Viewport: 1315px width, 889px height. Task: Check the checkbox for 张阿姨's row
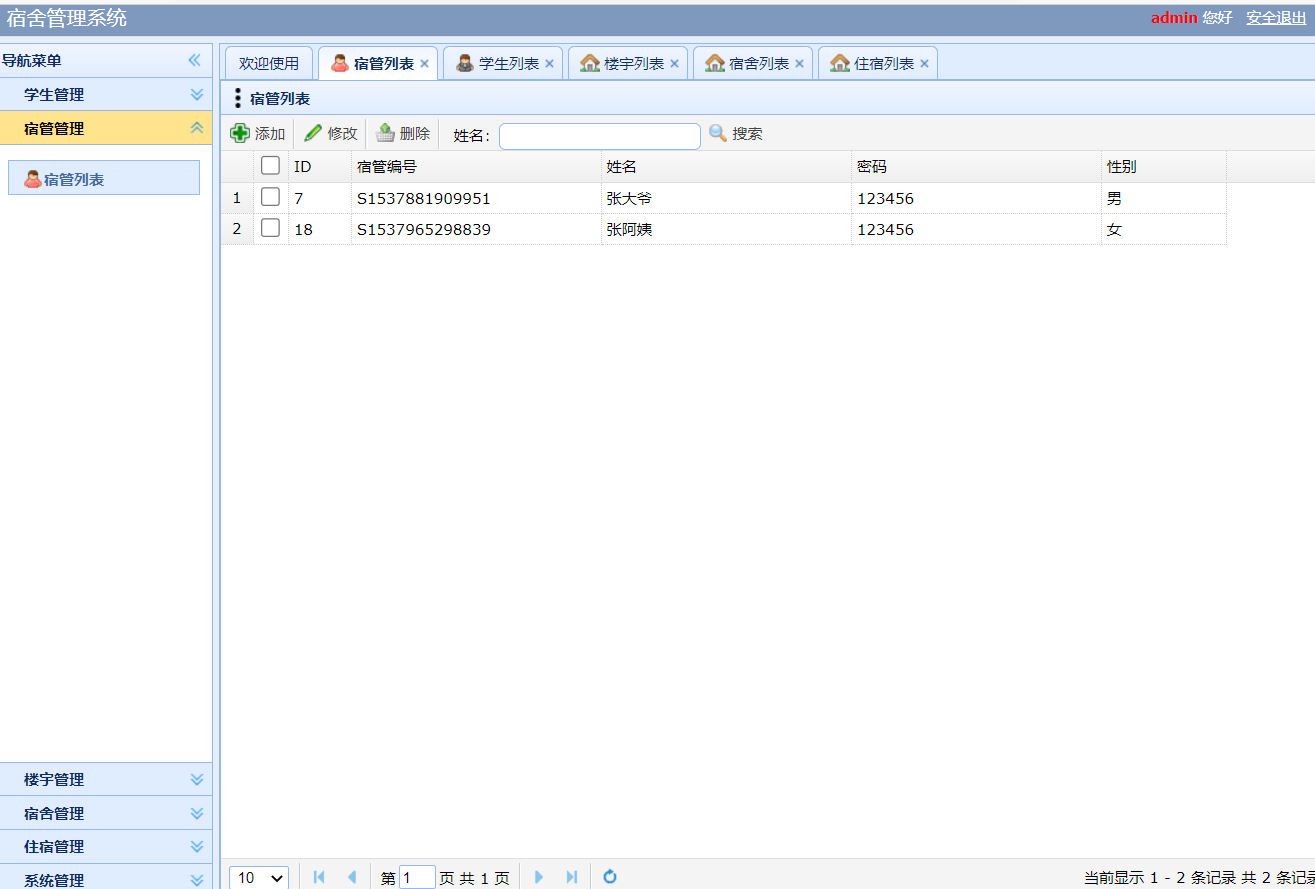coord(270,228)
